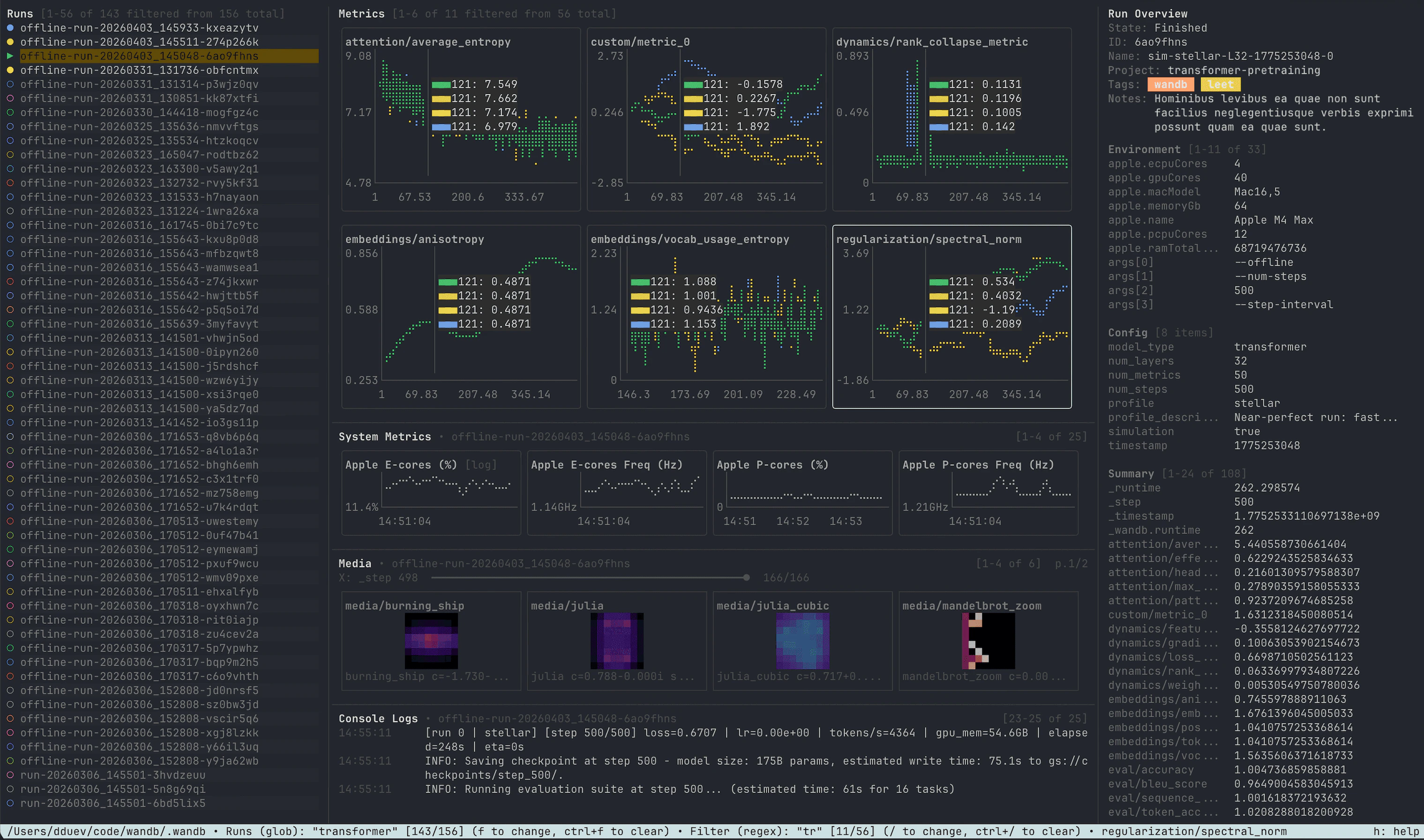Click the hollow status circle beside run p3wjz0qv
Image resolution: width=1424 pixels, height=840 pixels.
(x=10, y=84)
